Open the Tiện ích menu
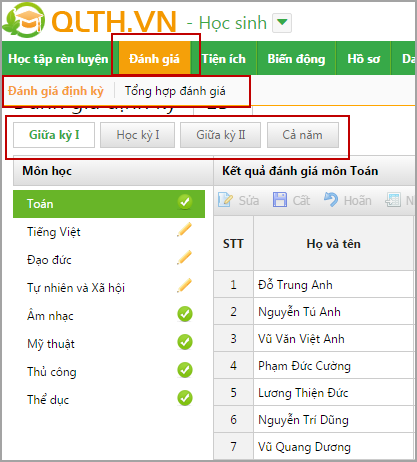Image resolution: width=417 pixels, height=462 pixels. (224, 59)
